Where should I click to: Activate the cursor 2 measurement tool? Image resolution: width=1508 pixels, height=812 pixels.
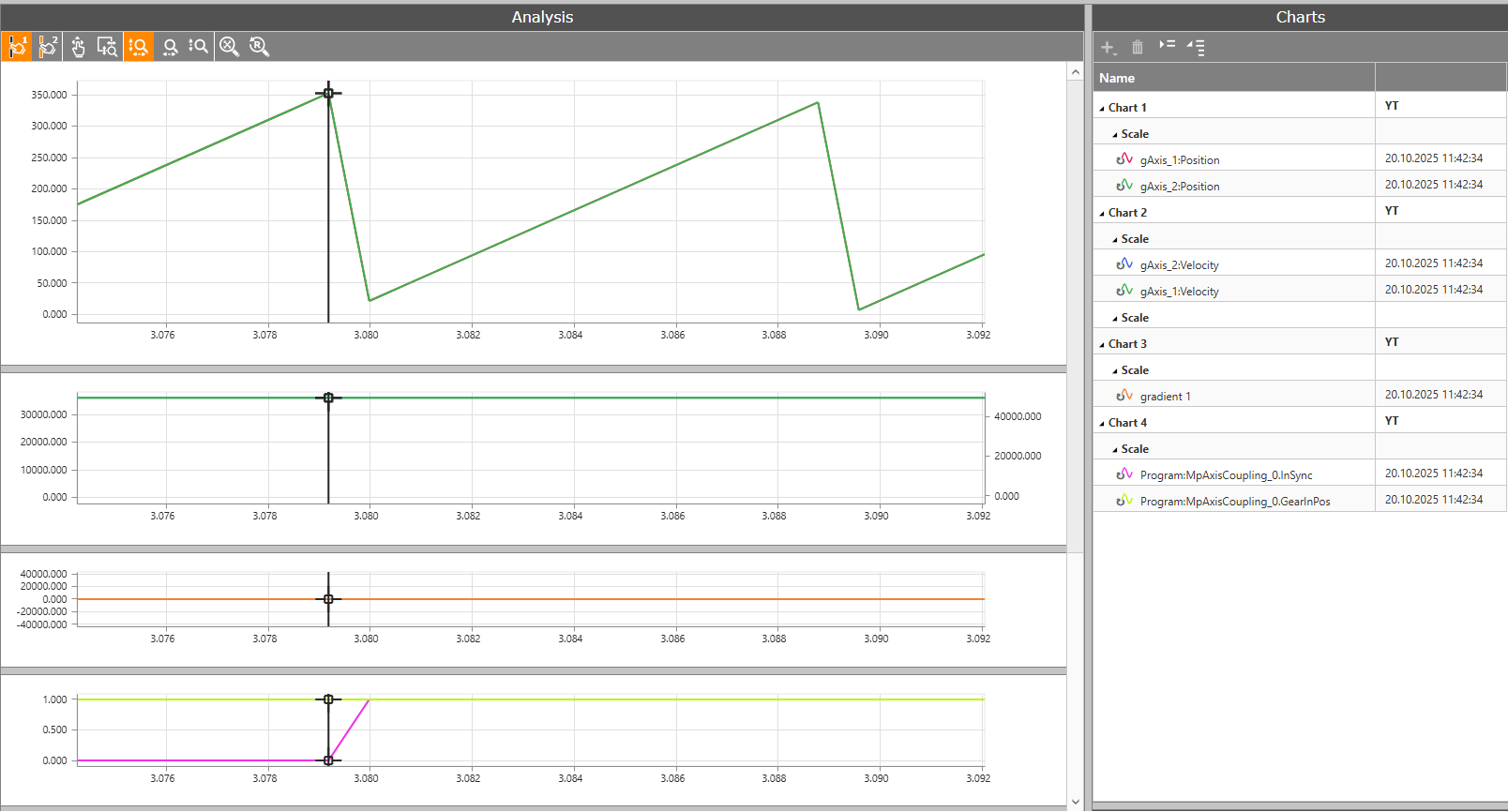(x=48, y=46)
